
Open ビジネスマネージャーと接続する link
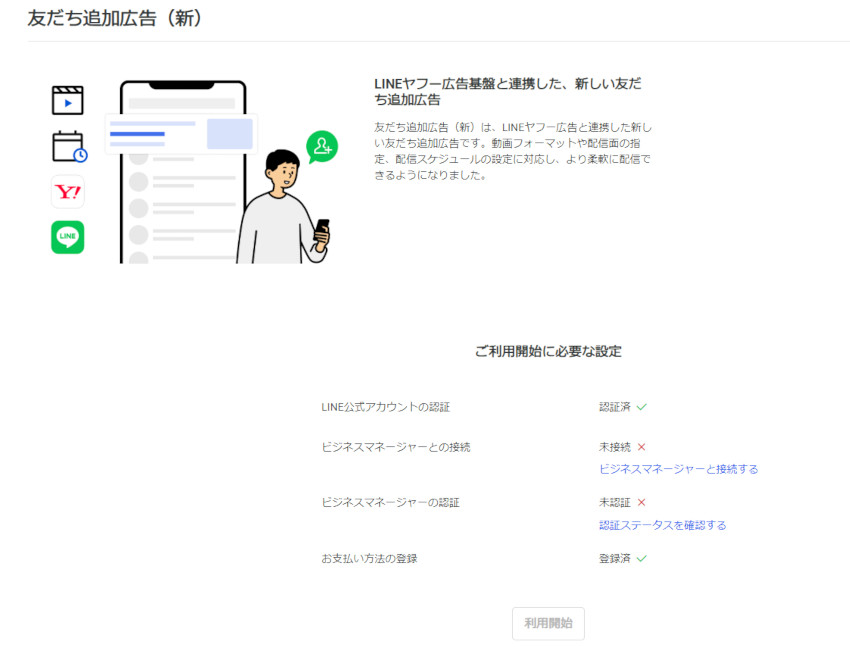point(678,469)
